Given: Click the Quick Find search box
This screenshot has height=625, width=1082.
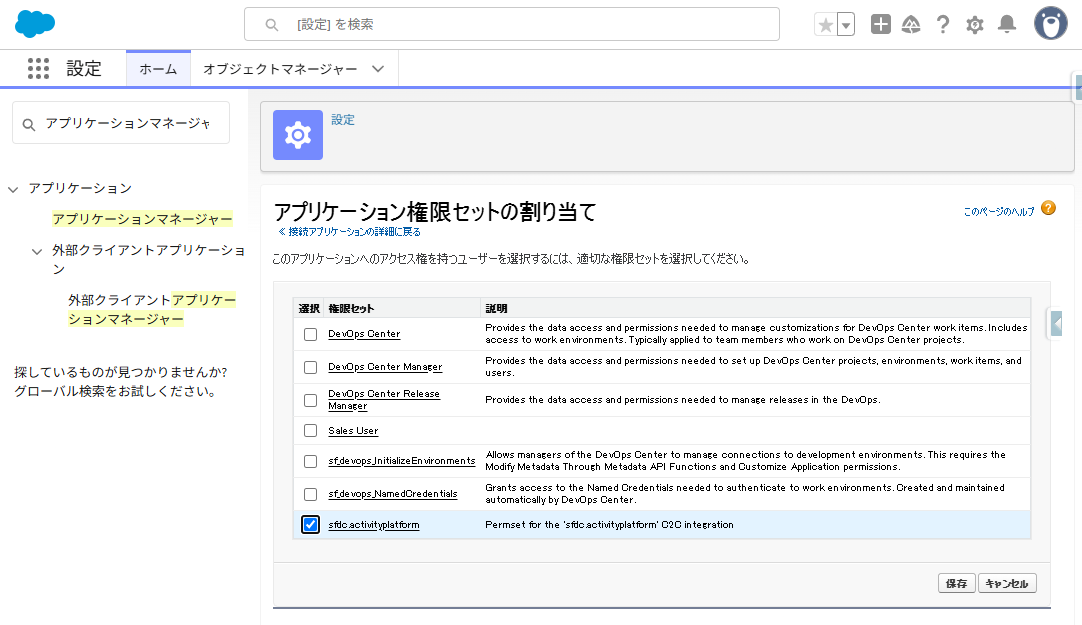Looking at the screenshot, I should 121,123.
